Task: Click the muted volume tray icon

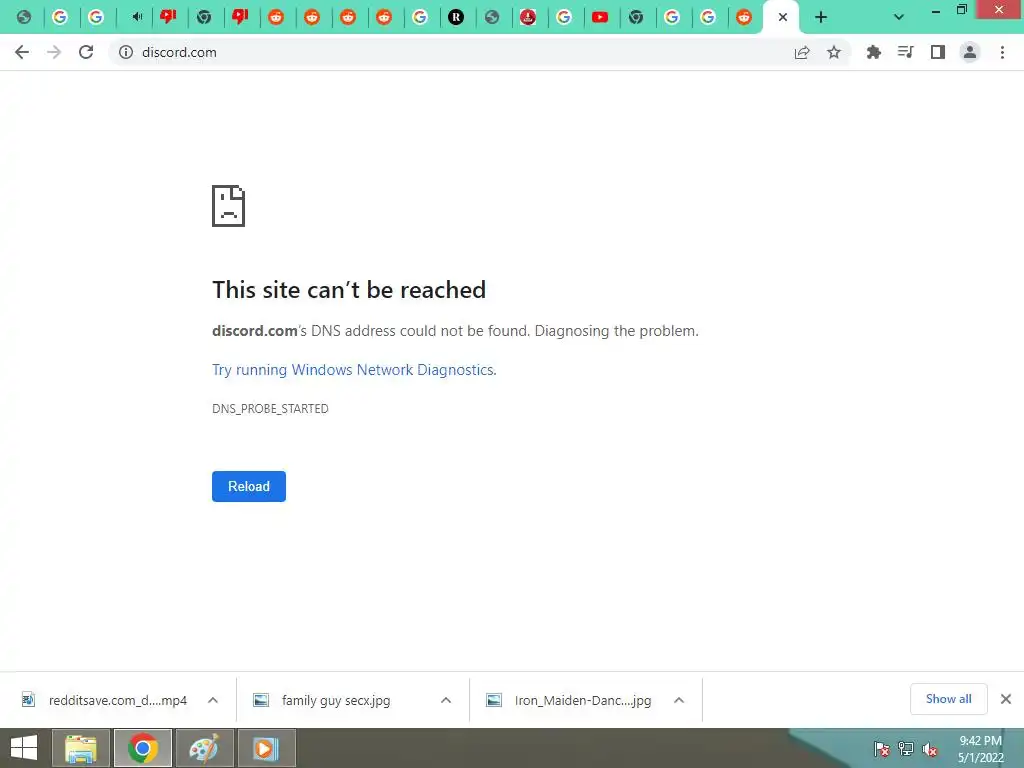Action: click(x=930, y=749)
